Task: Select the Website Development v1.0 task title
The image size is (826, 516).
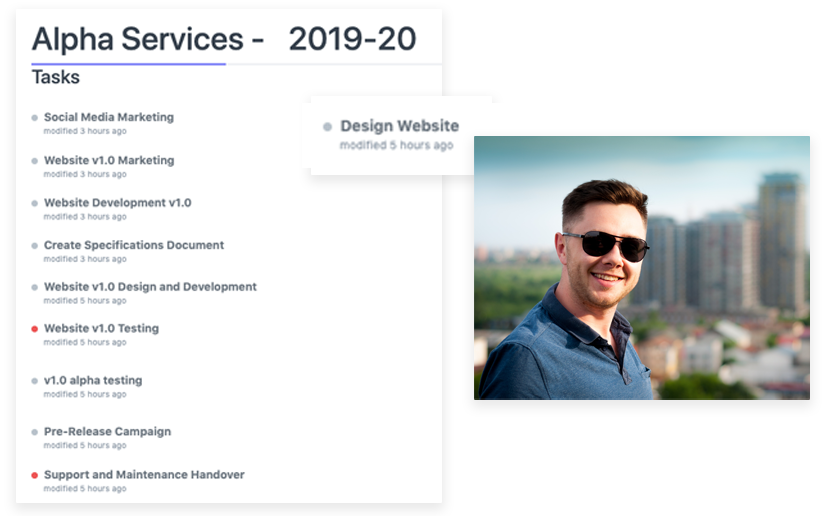Action: pos(117,203)
